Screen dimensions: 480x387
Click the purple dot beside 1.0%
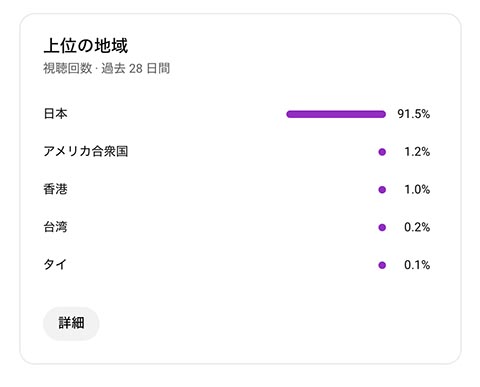click(382, 190)
